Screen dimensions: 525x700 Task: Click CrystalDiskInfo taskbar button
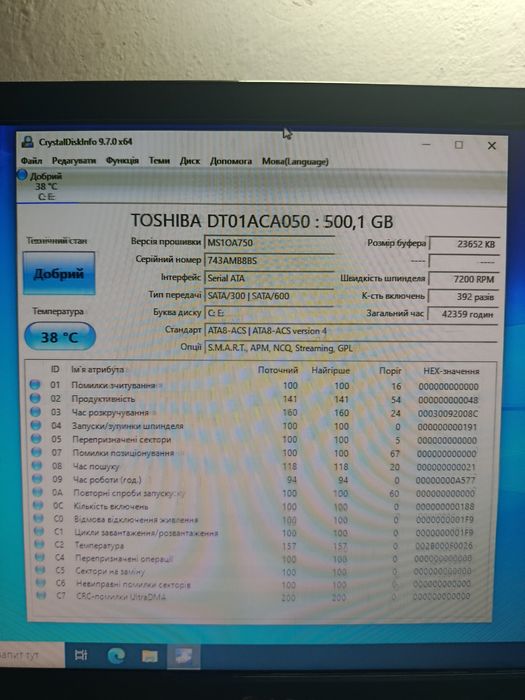(184, 656)
